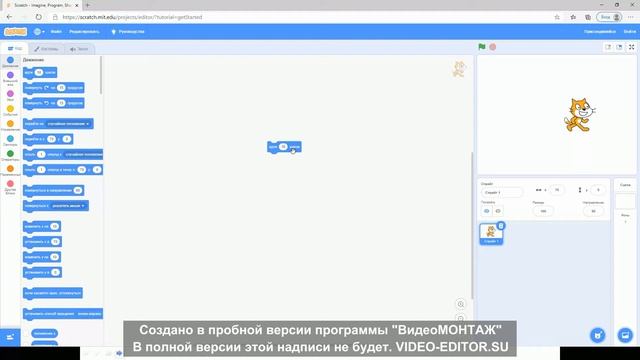The height and width of the screenshot is (360, 640).
Task: Show the sprite with the eye button
Action: point(487,211)
